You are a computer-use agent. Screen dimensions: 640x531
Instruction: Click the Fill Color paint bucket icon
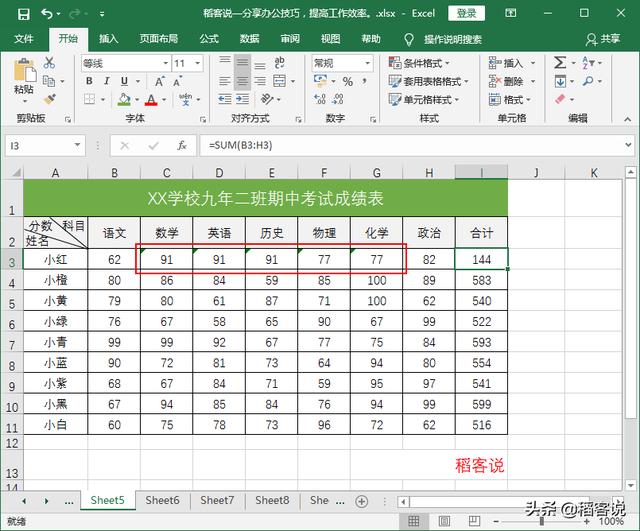124,99
